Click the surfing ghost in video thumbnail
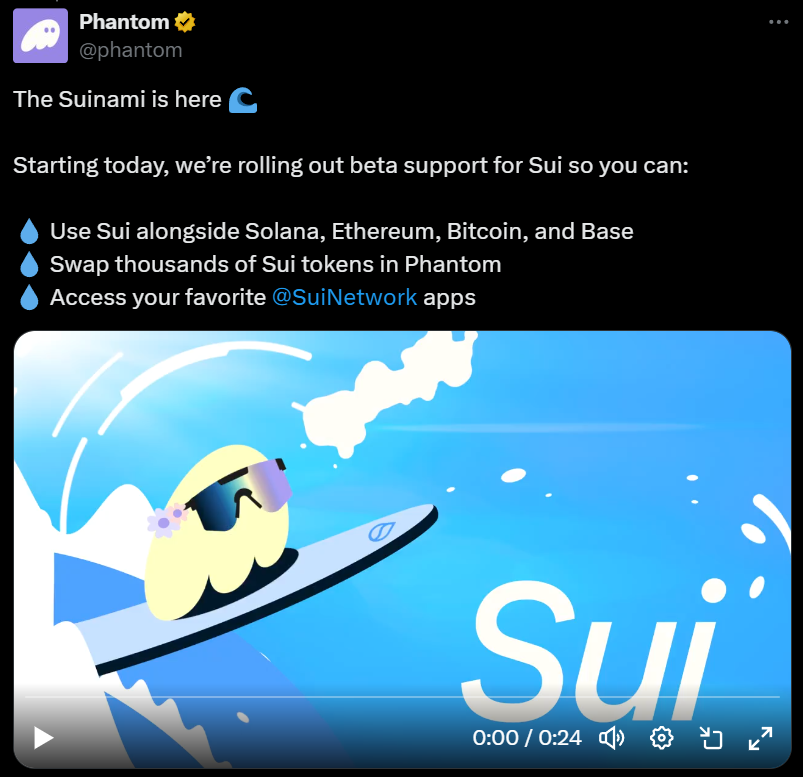Image resolution: width=803 pixels, height=777 pixels. pos(220,533)
